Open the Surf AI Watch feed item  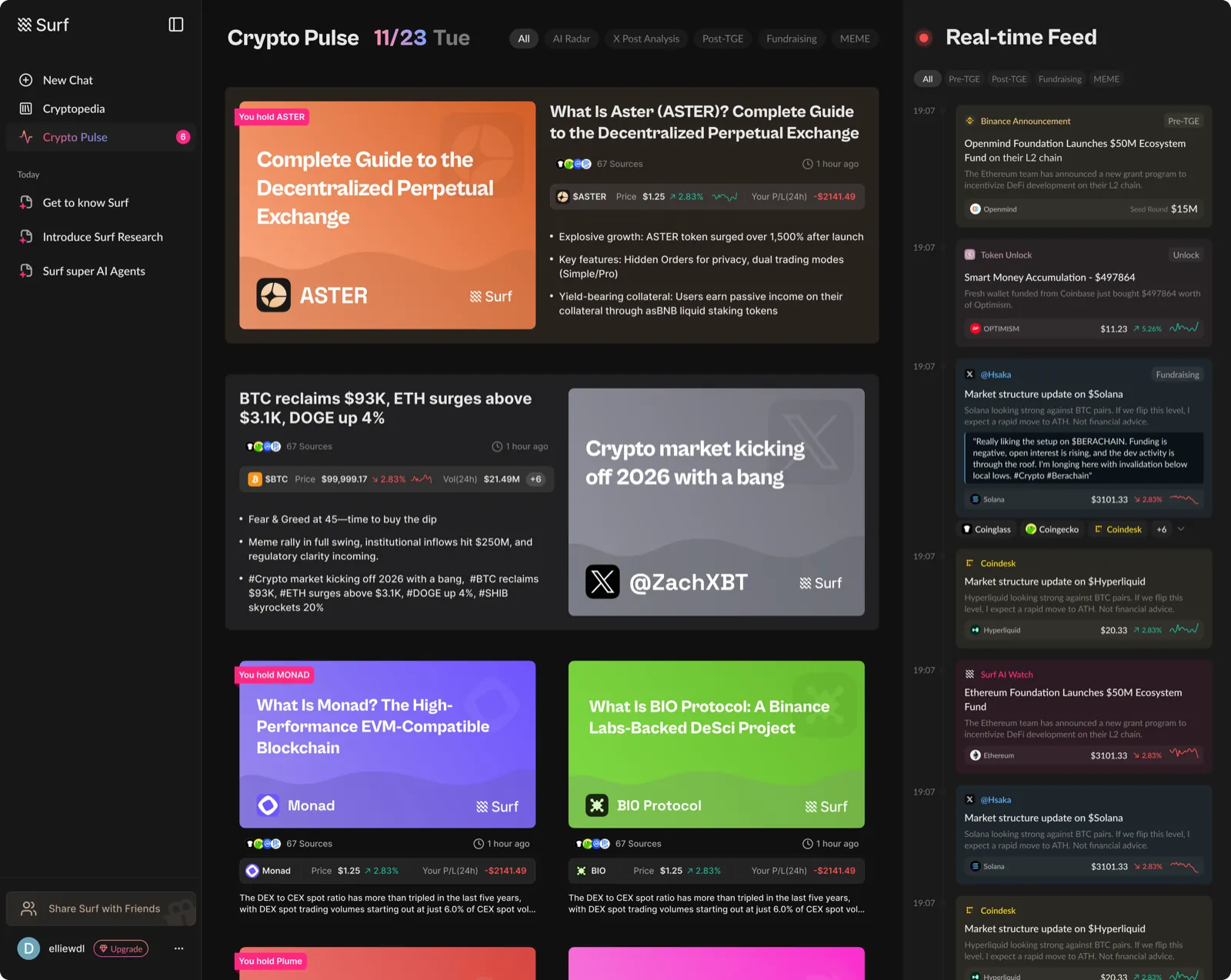point(1083,715)
